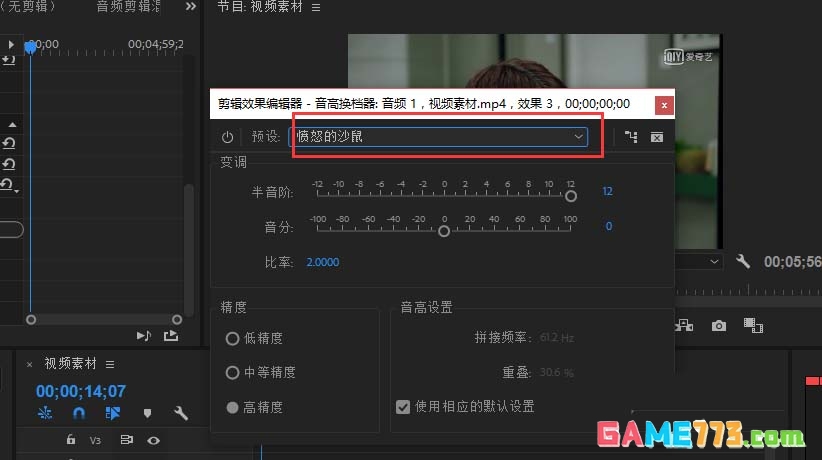The image size is (822, 460).
Task: Click the cents value 0
Action: pos(609,226)
